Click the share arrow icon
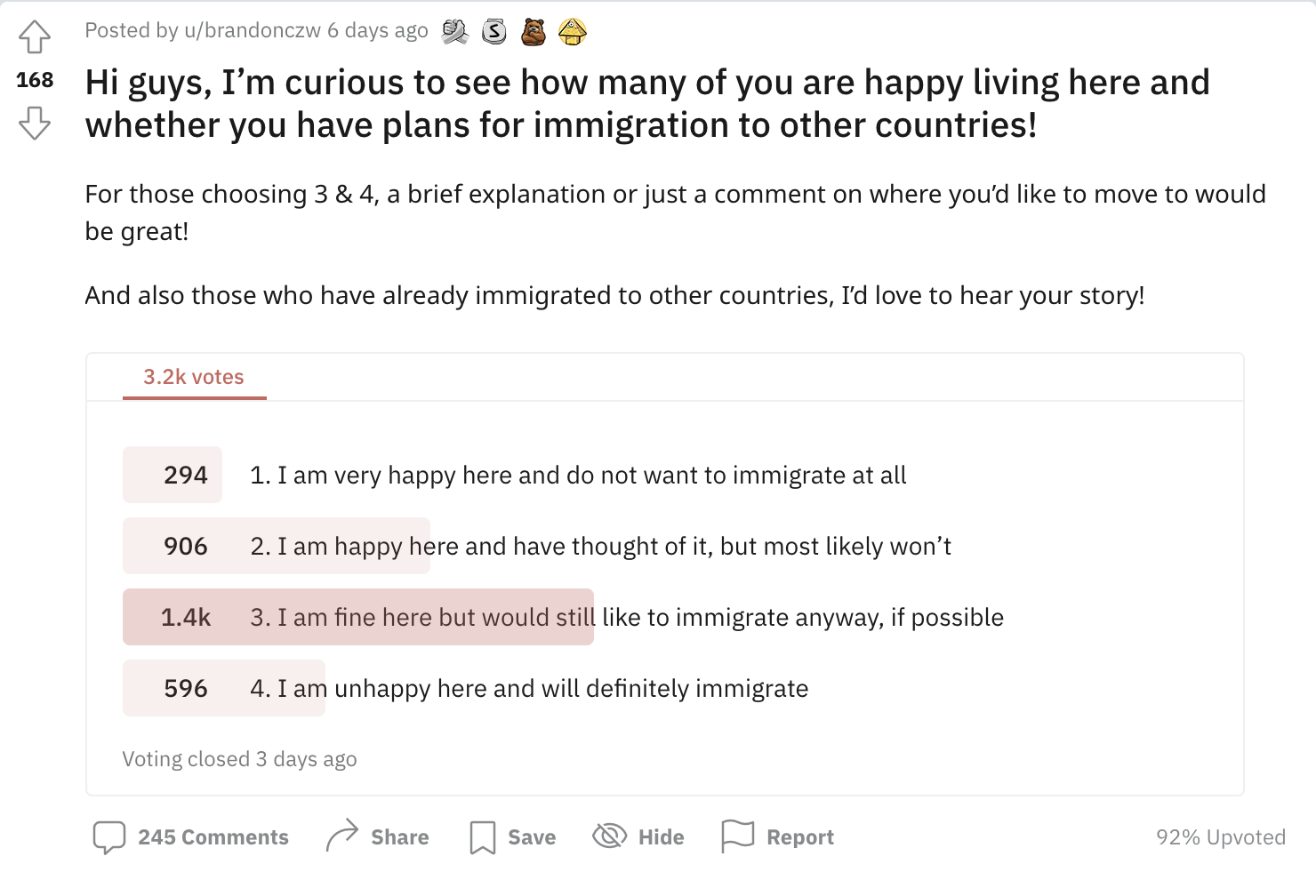Image resolution: width=1316 pixels, height=896 pixels. pyautogui.click(x=342, y=836)
